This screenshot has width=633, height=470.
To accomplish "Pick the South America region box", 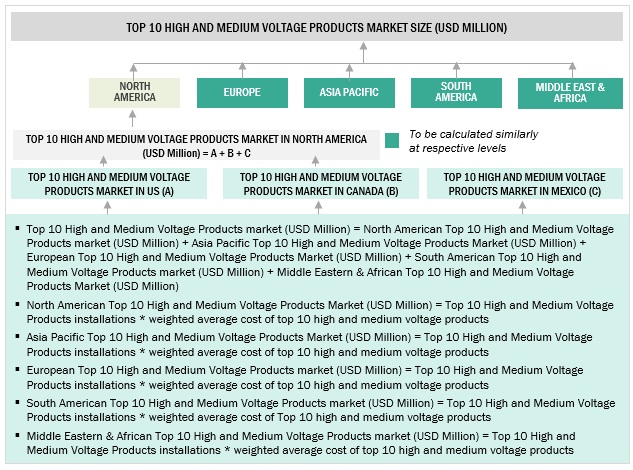I will [456, 92].
